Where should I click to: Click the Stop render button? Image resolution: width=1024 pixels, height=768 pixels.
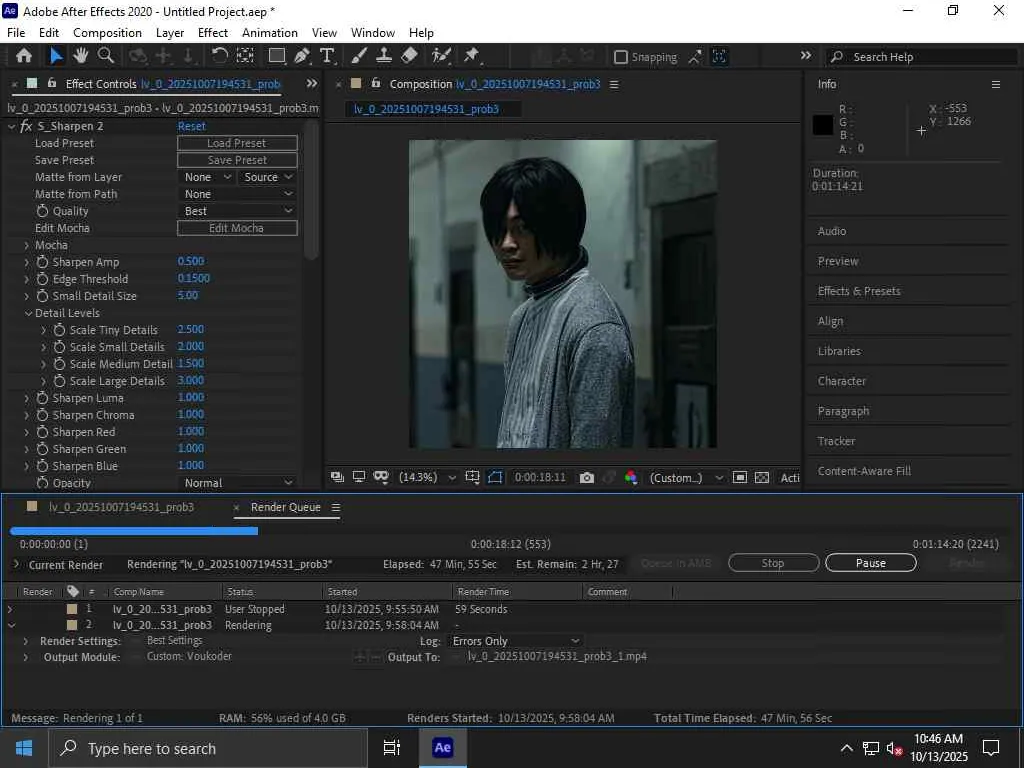(x=773, y=563)
